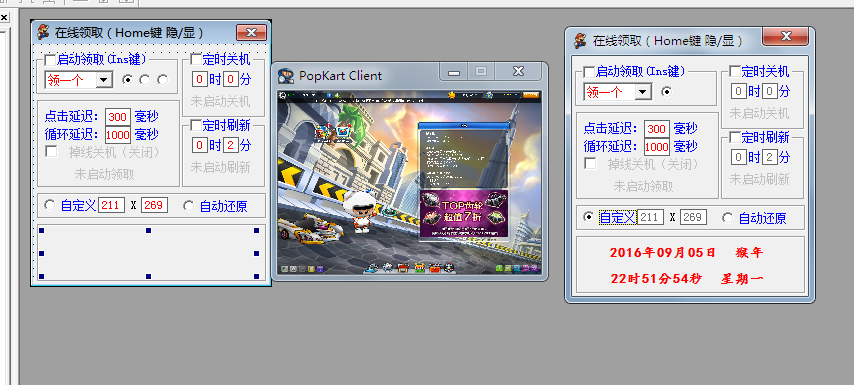
Task: Tick the 定时关机 checkbox in right window
Action: coord(735,71)
